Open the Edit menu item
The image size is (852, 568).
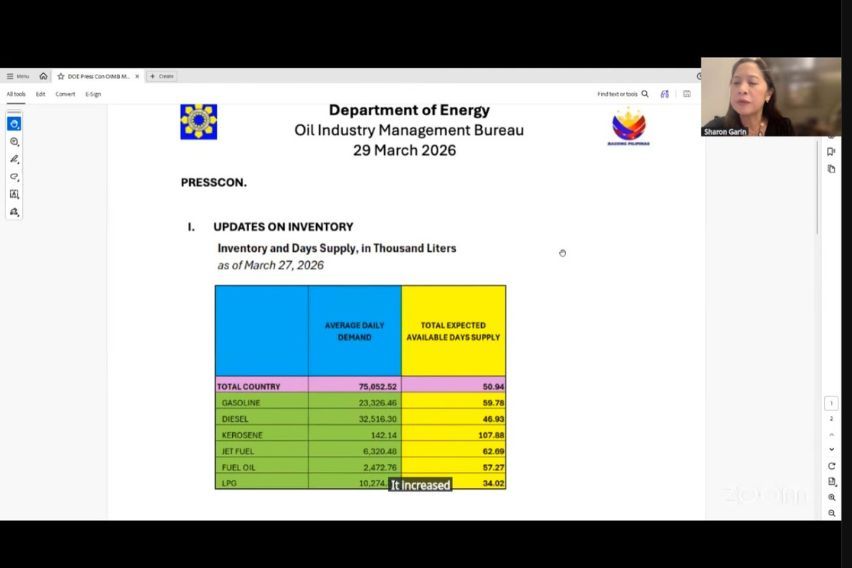pos(41,94)
